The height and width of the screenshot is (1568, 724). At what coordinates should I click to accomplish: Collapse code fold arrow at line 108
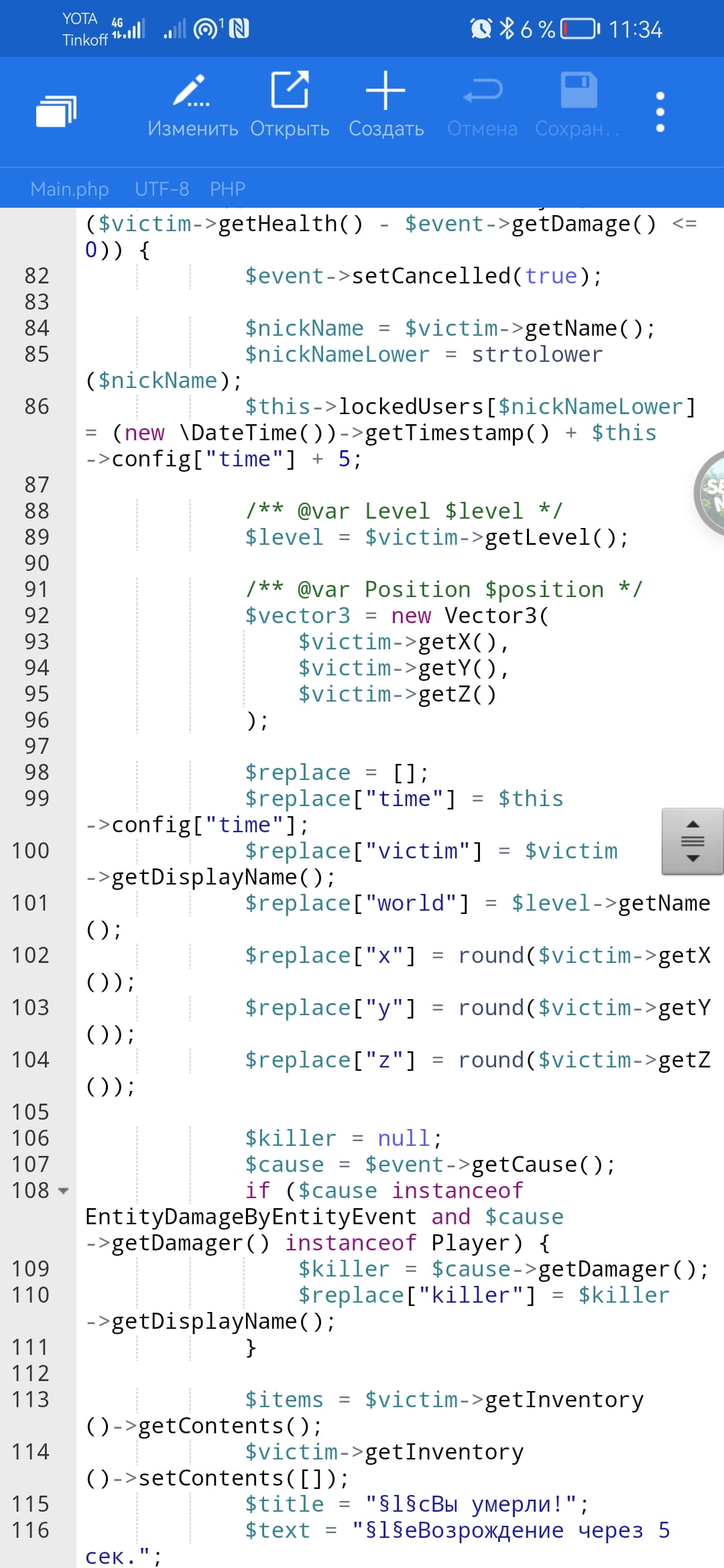pyautogui.click(x=64, y=1191)
